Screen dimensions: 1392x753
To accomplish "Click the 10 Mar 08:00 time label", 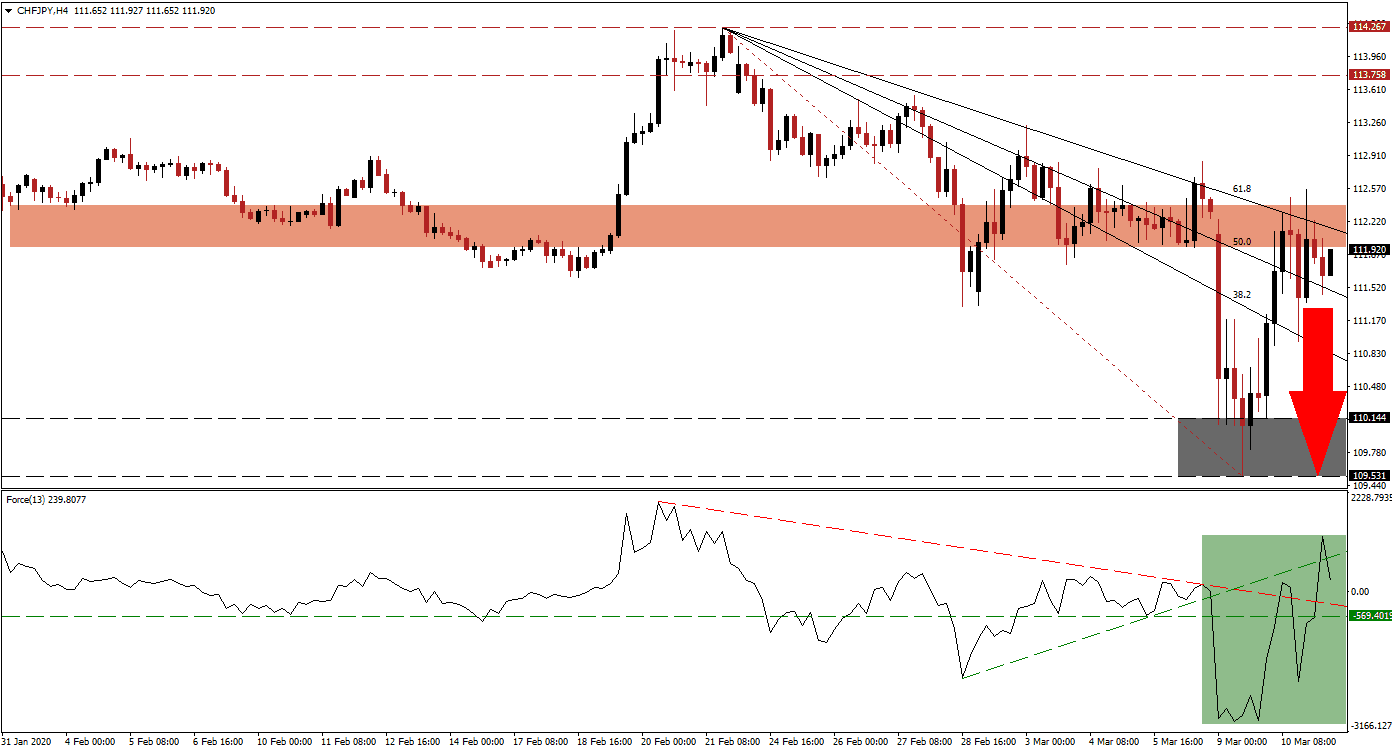I will [x=1307, y=743].
